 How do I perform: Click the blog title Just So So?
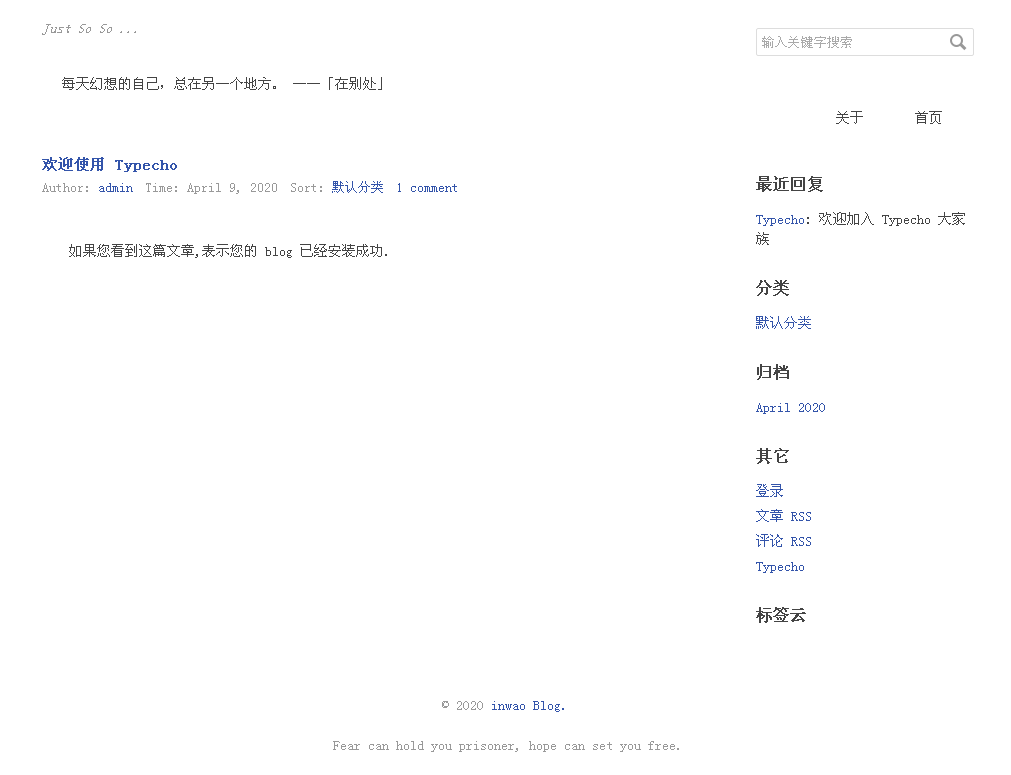[89, 29]
